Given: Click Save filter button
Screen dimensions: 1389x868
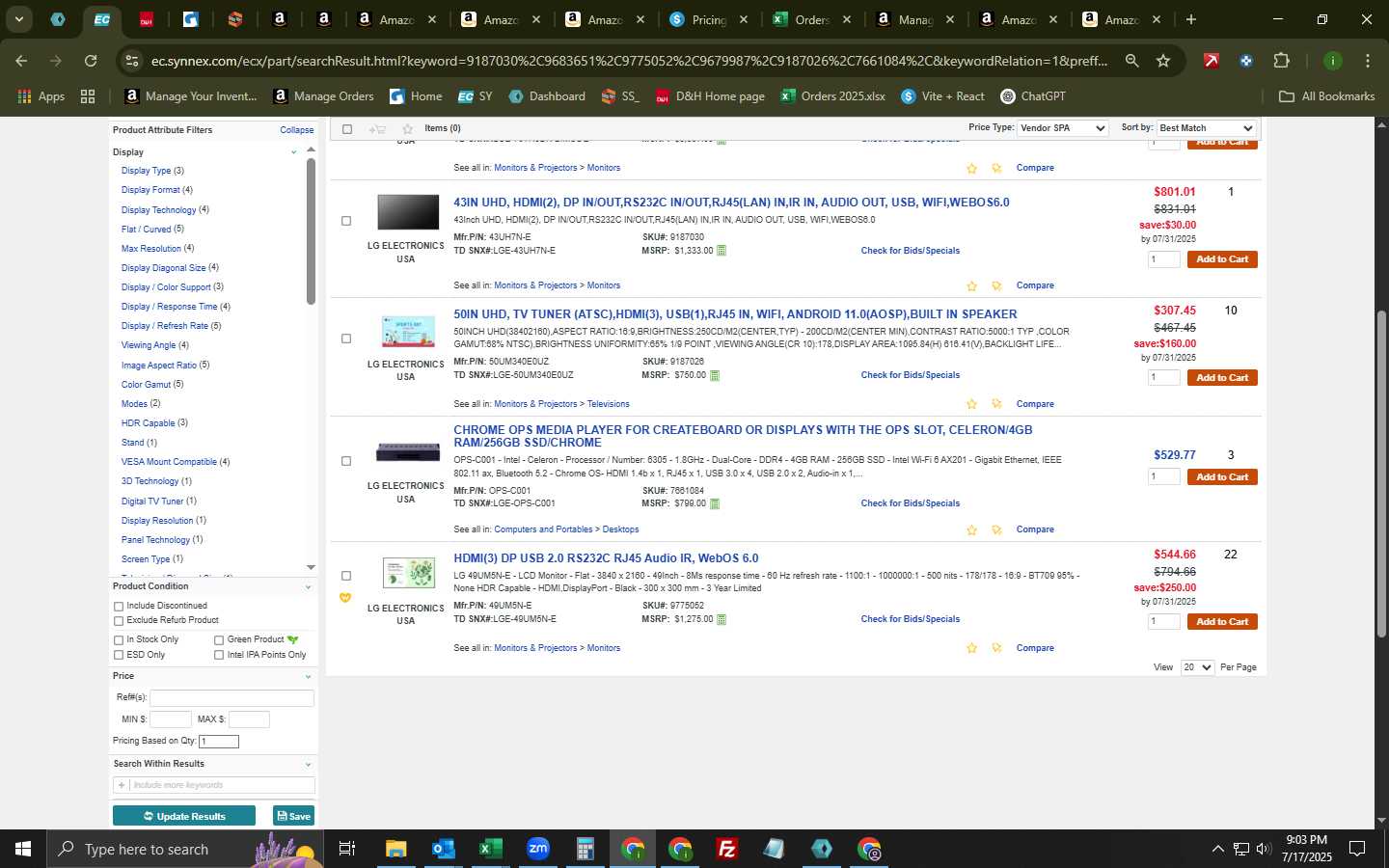Looking at the screenshot, I should [x=293, y=816].
